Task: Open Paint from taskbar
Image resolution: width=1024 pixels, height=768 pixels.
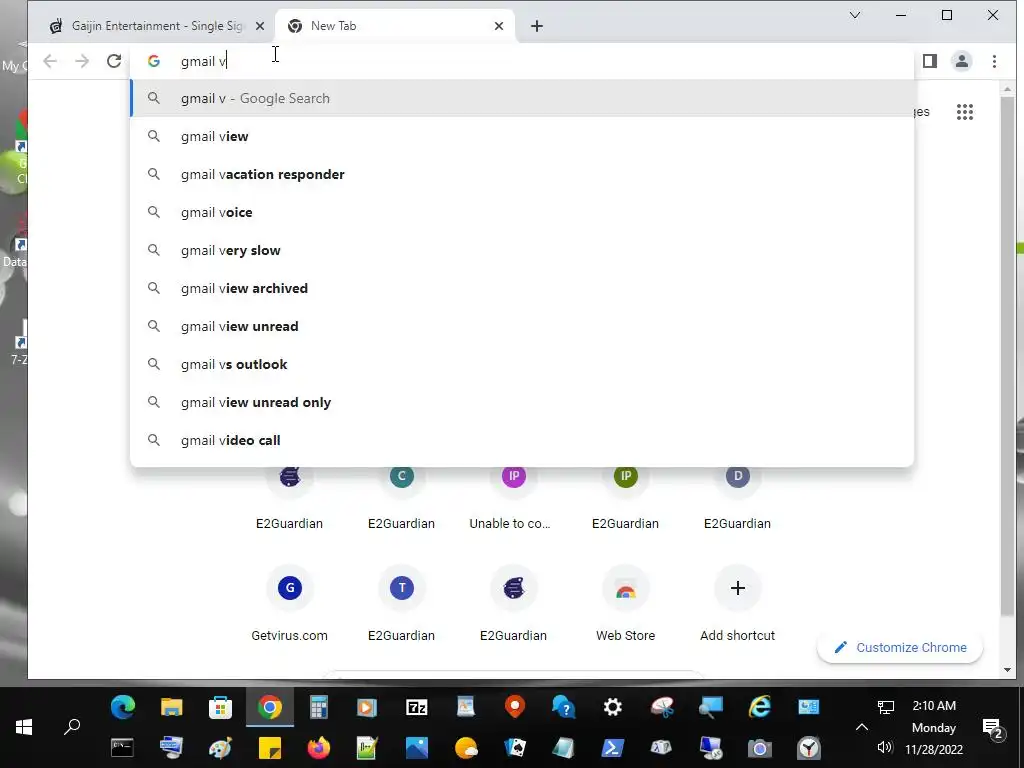Action: pyautogui.click(x=221, y=748)
